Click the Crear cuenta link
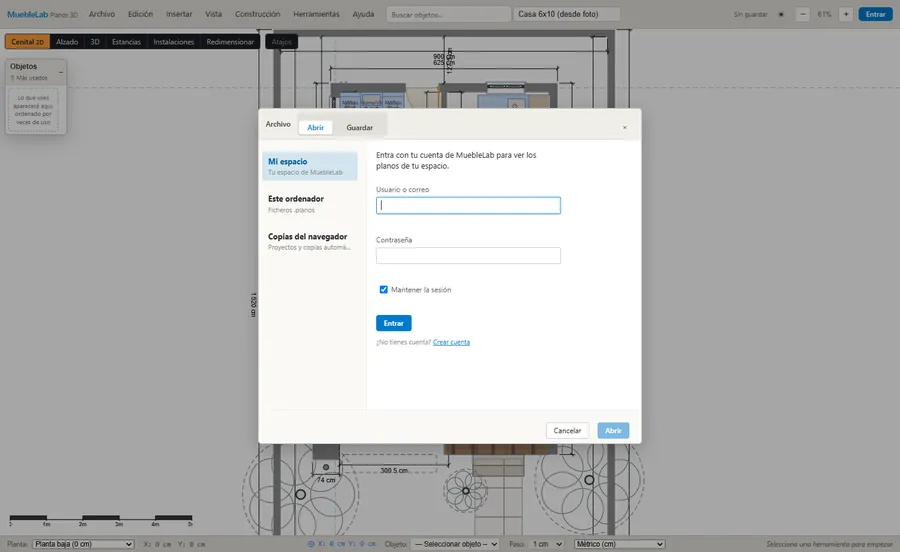The image size is (900, 552). [x=451, y=342]
